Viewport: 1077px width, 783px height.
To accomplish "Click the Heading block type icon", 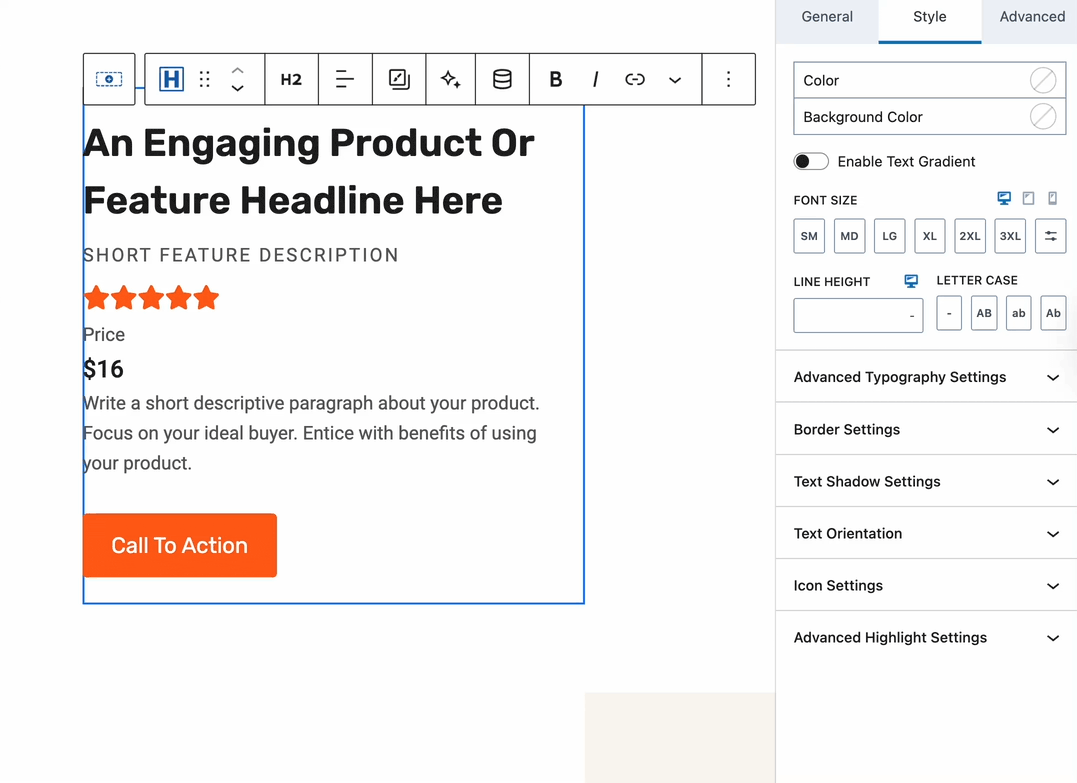I will 171,80.
